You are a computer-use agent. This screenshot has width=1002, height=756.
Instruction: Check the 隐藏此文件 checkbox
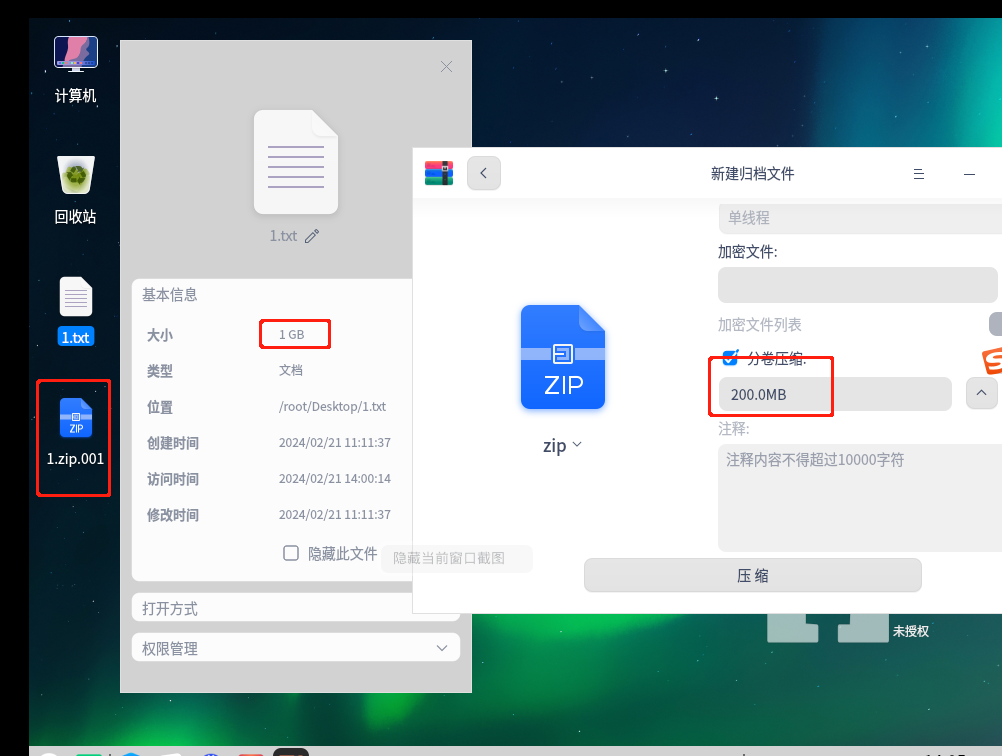[x=291, y=553]
